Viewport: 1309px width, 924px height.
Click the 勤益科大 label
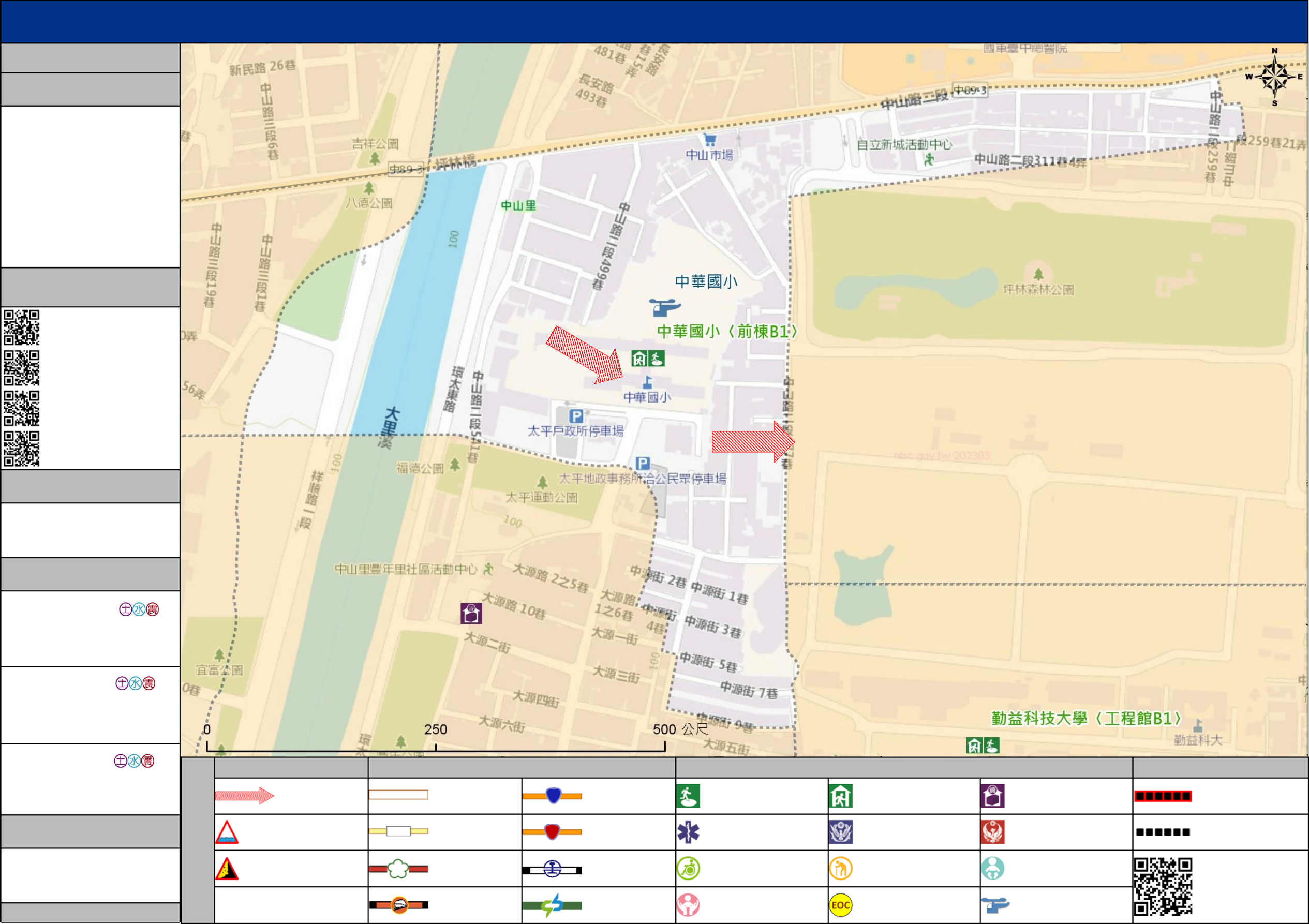1198,740
